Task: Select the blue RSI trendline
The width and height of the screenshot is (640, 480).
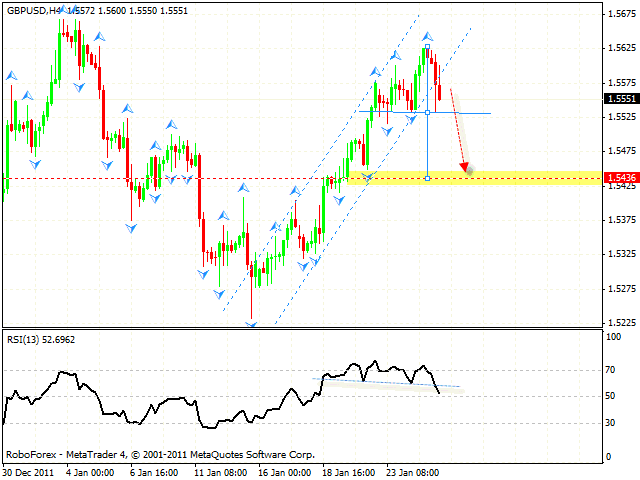Action: click(386, 382)
